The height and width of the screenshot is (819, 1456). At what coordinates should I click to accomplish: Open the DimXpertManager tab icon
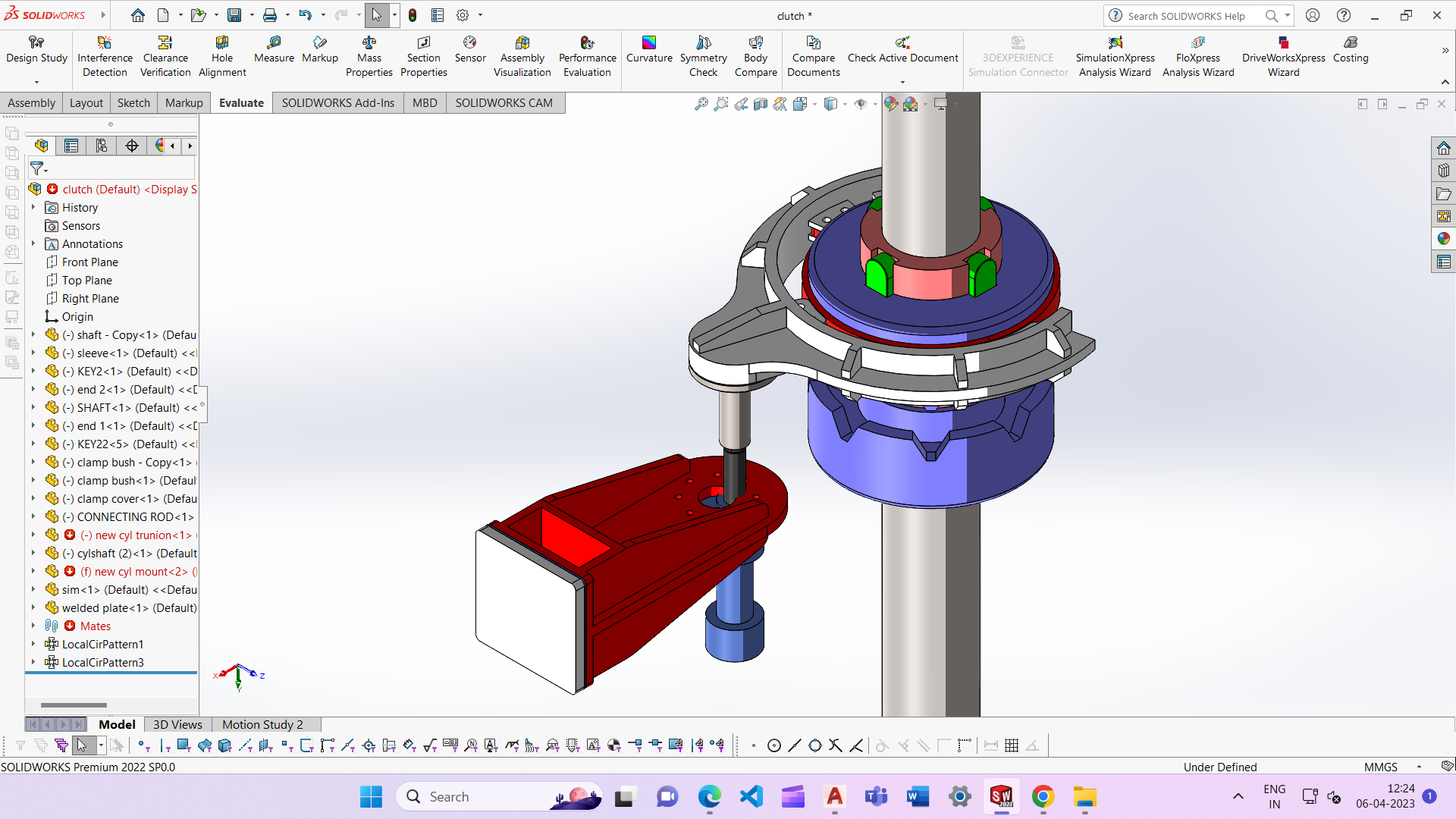point(132,146)
